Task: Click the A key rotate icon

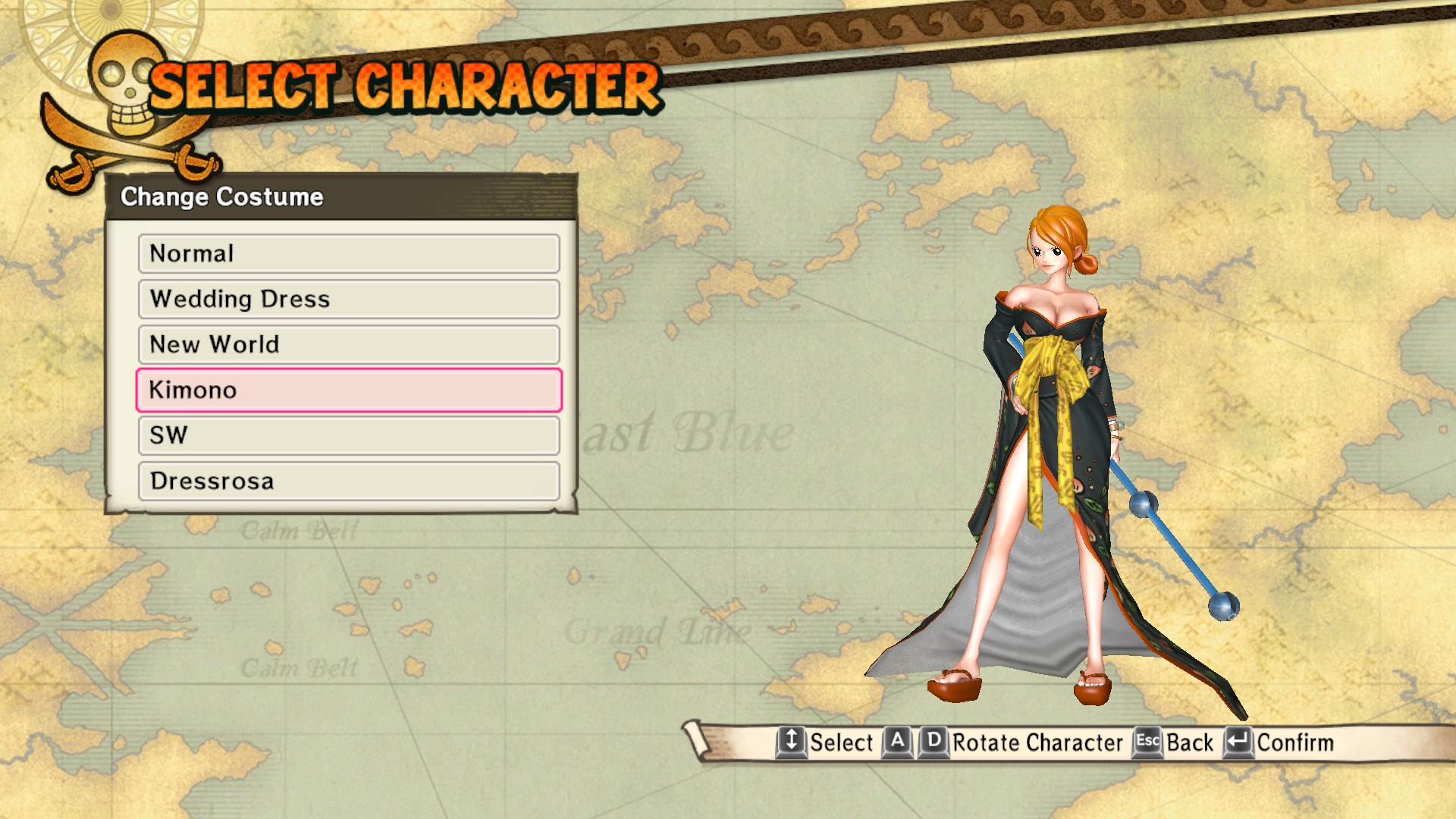Action: [x=898, y=742]
